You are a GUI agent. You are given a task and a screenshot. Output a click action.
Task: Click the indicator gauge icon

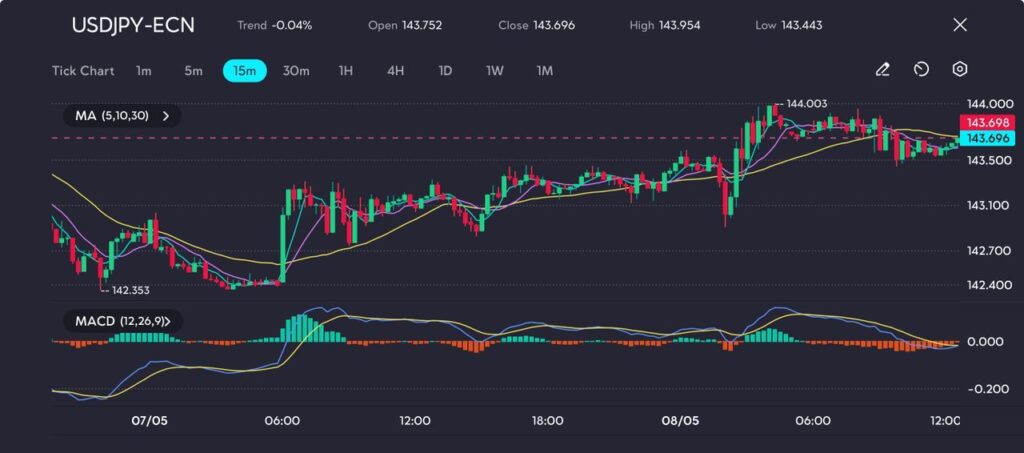pos(921,70)
